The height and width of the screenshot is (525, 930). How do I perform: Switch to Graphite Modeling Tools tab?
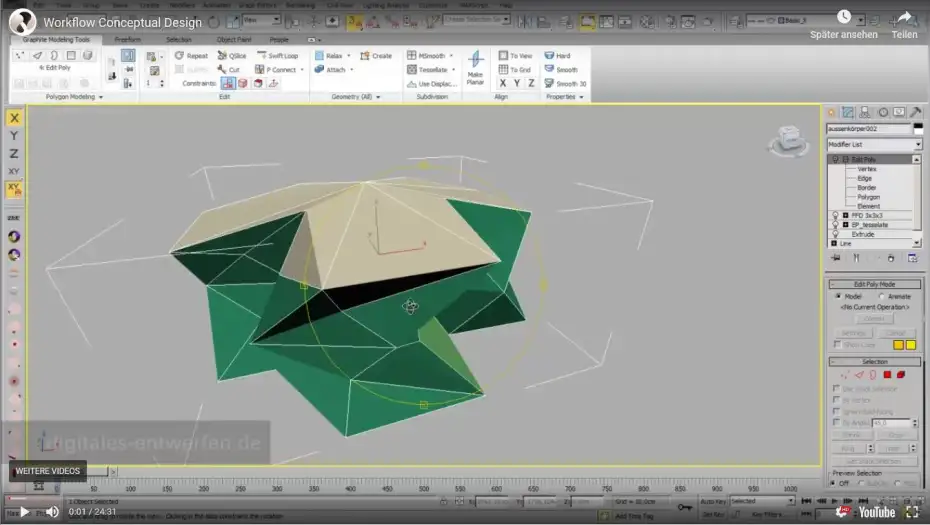56,40
